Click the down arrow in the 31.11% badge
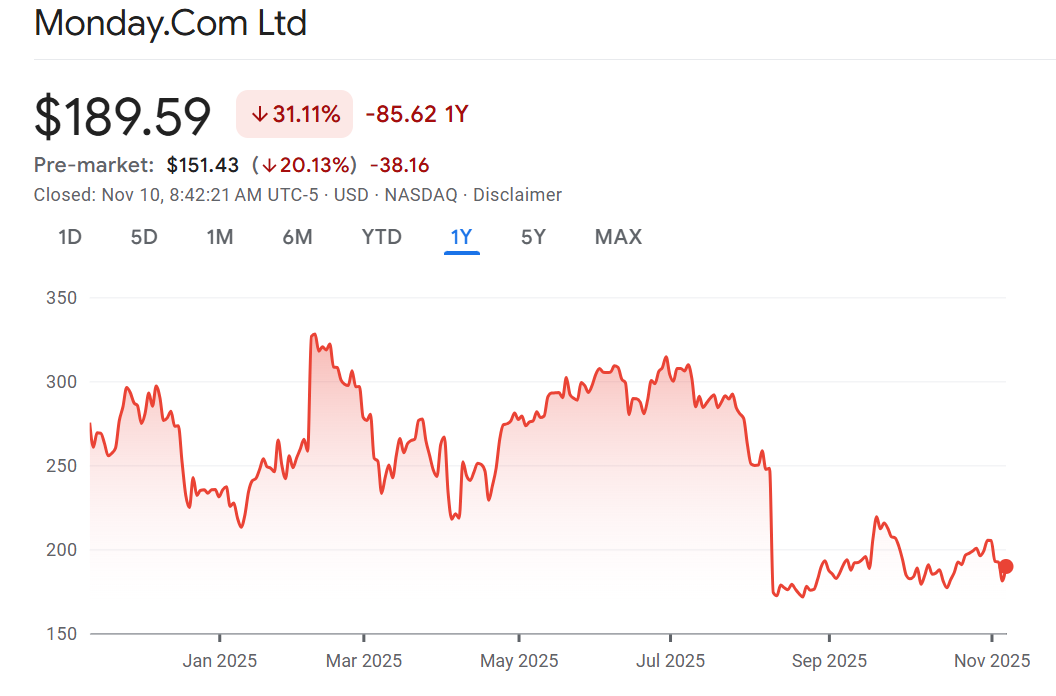Viewport: 1056px width, 696px height. (259, 114)
